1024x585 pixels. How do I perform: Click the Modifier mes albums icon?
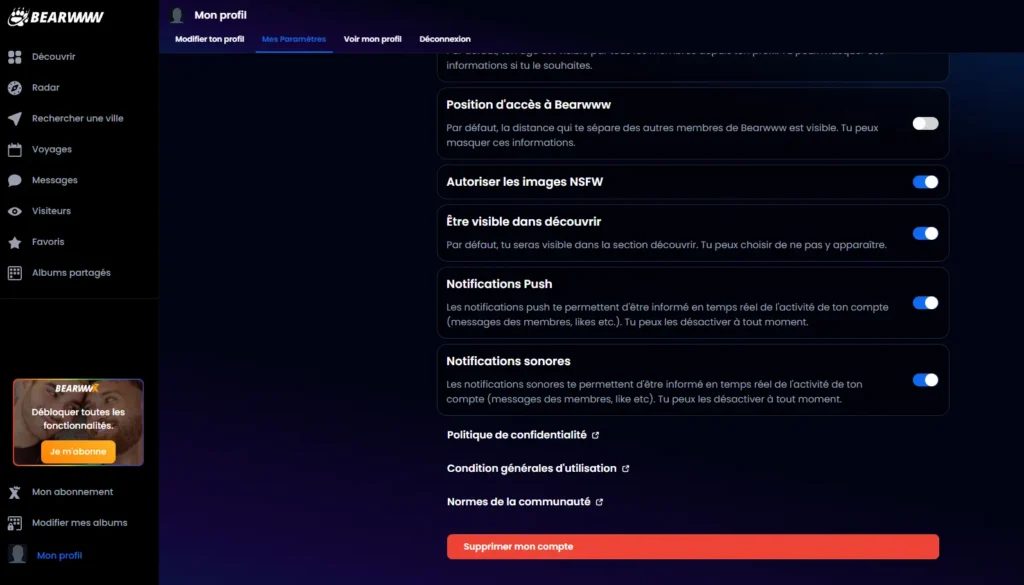[15, 523]
